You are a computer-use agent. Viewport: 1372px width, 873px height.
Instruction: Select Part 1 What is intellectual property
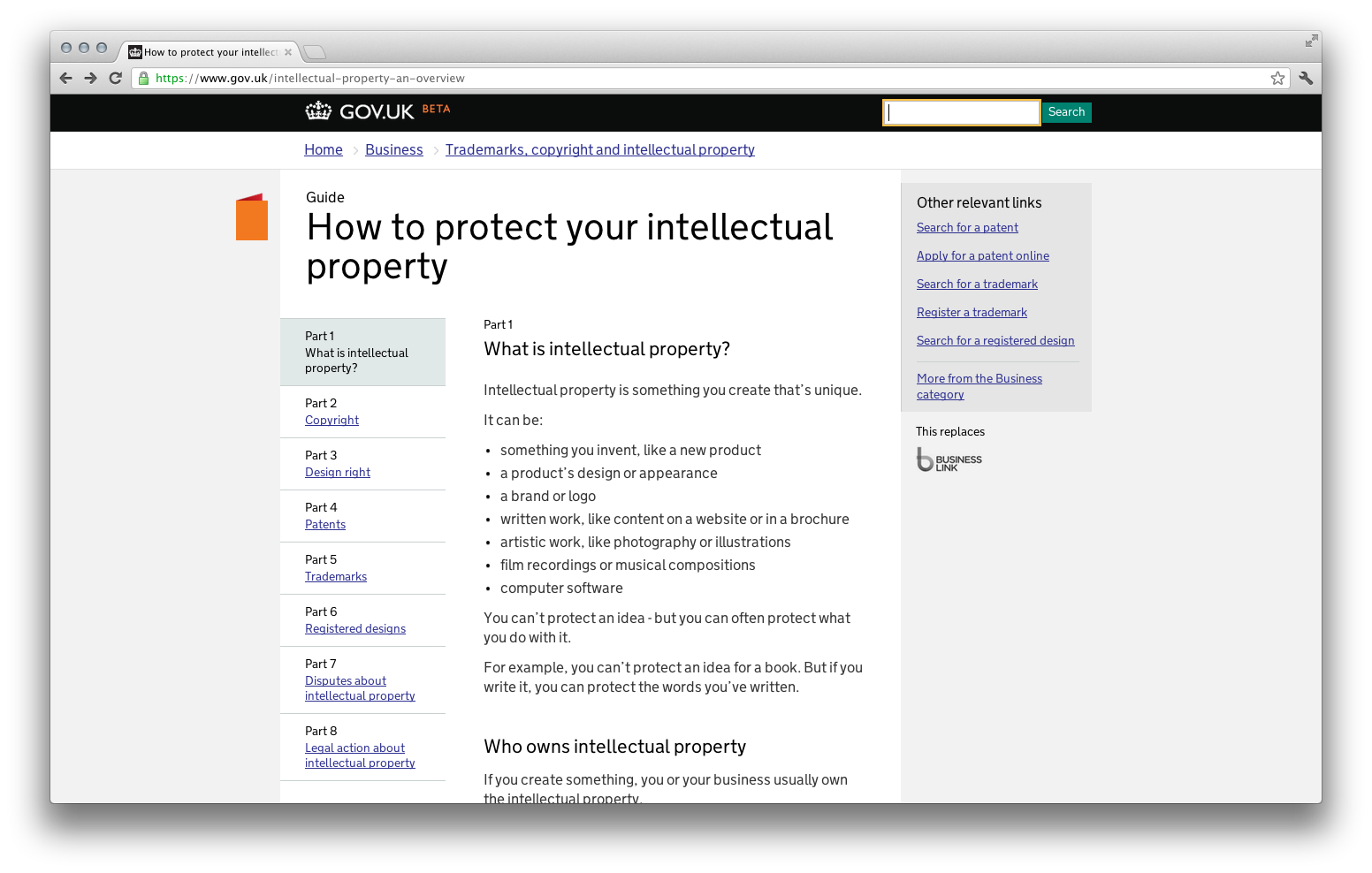[362, 352]
